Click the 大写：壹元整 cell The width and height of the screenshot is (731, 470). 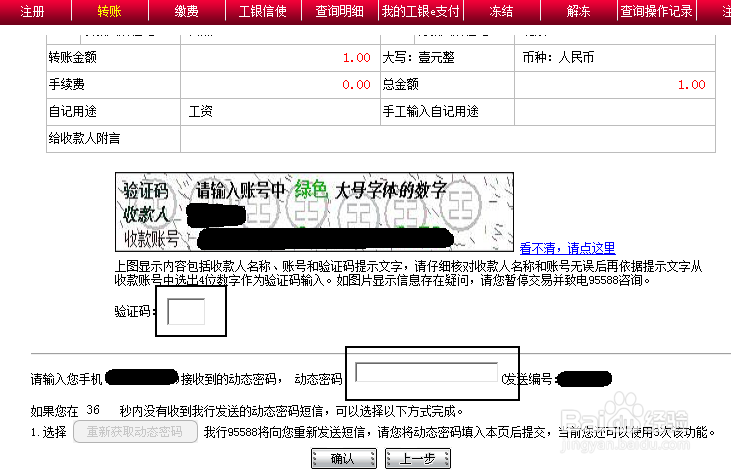pyautogui.click(x=447, y=58)
